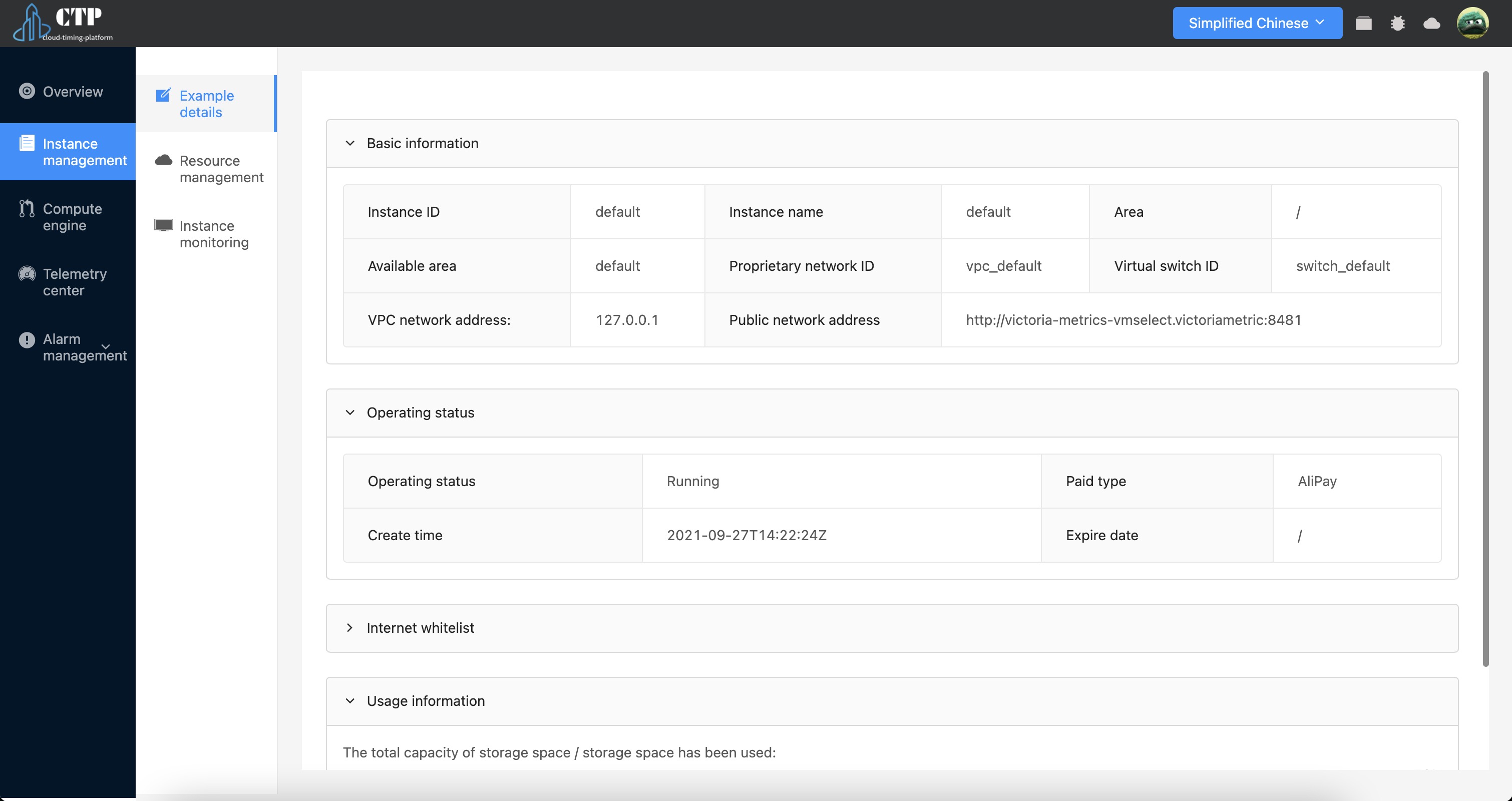
Task: Click the Area label cell
Action: [x=1180, y=212]
